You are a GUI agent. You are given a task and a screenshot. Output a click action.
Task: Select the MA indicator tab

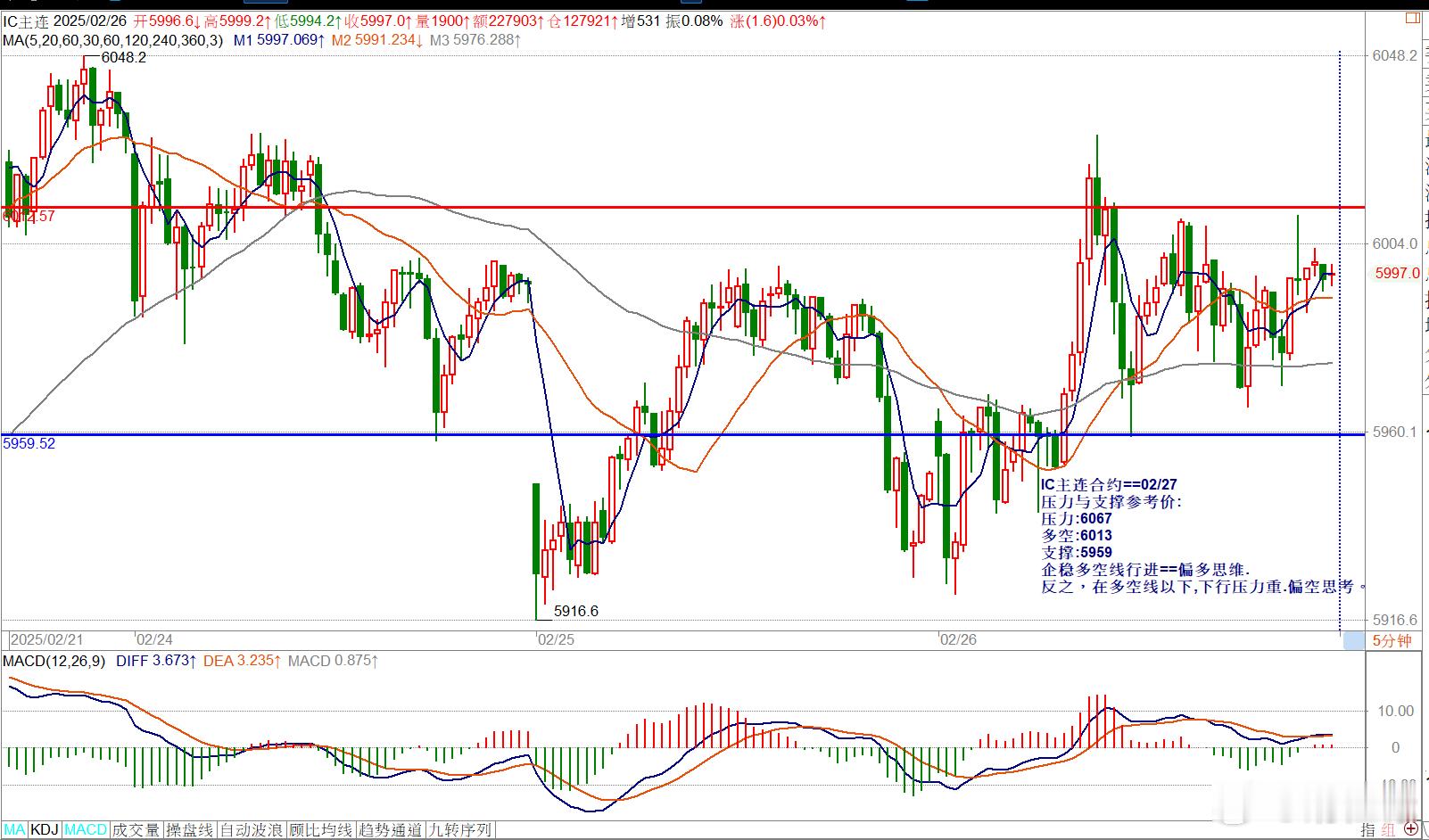coord(15,830)
